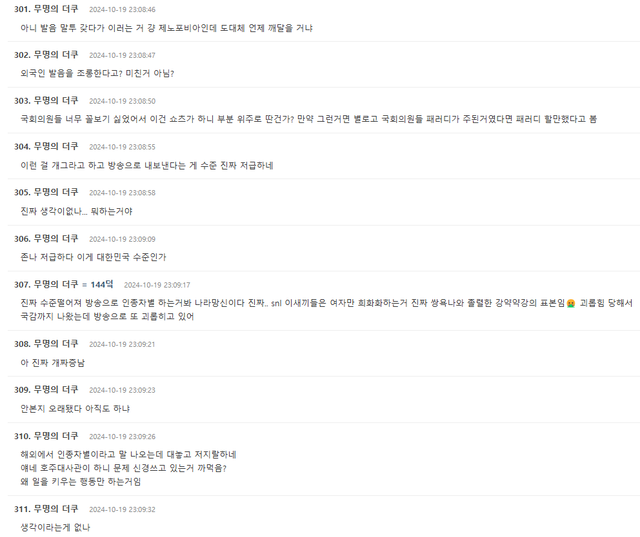
Task: Click timestamp 23:09:17 on comment 307
Action: pyautogui.click(x=157, y=285)
